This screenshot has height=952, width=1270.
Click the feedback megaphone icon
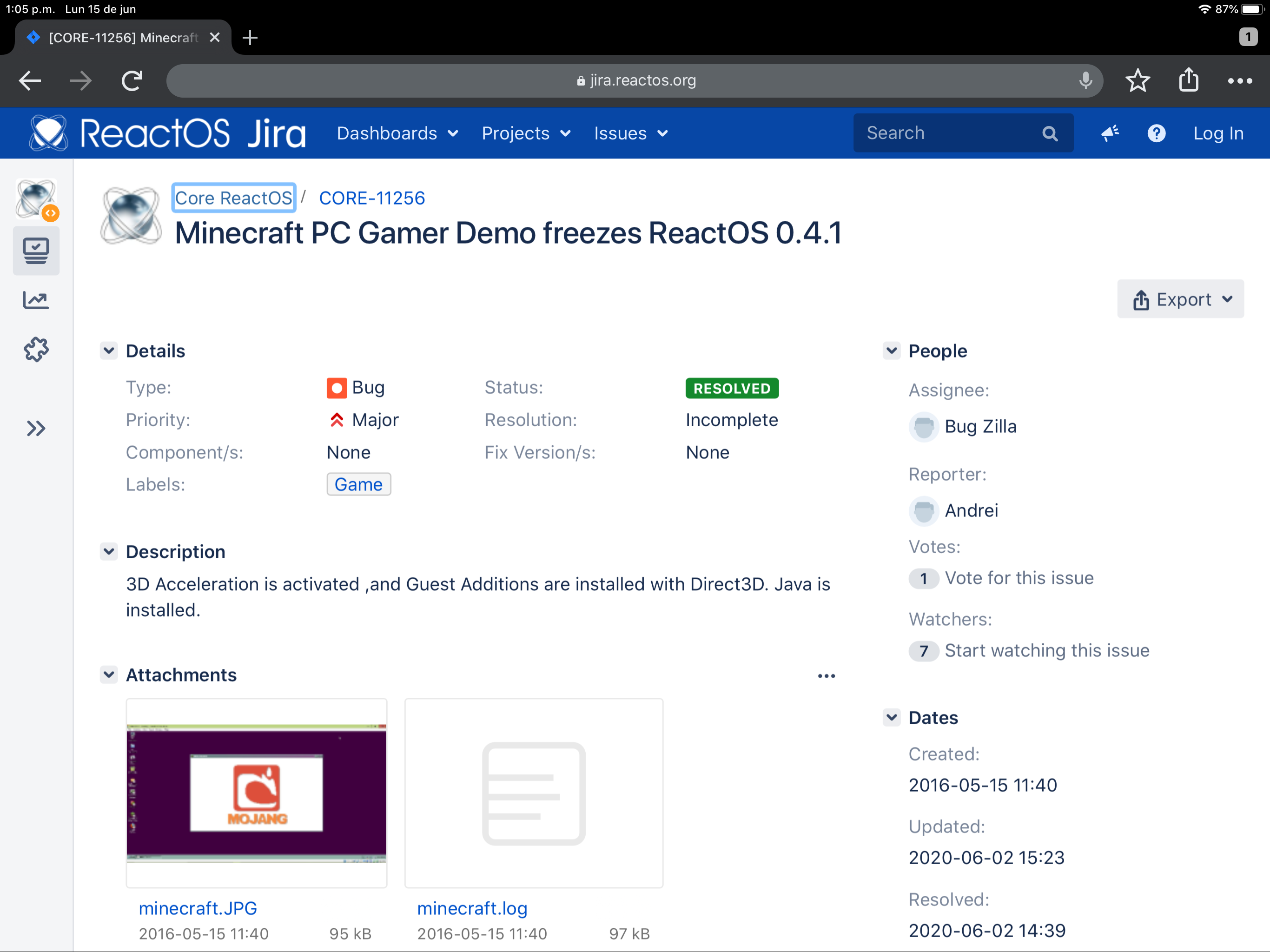coord(1109,133)
